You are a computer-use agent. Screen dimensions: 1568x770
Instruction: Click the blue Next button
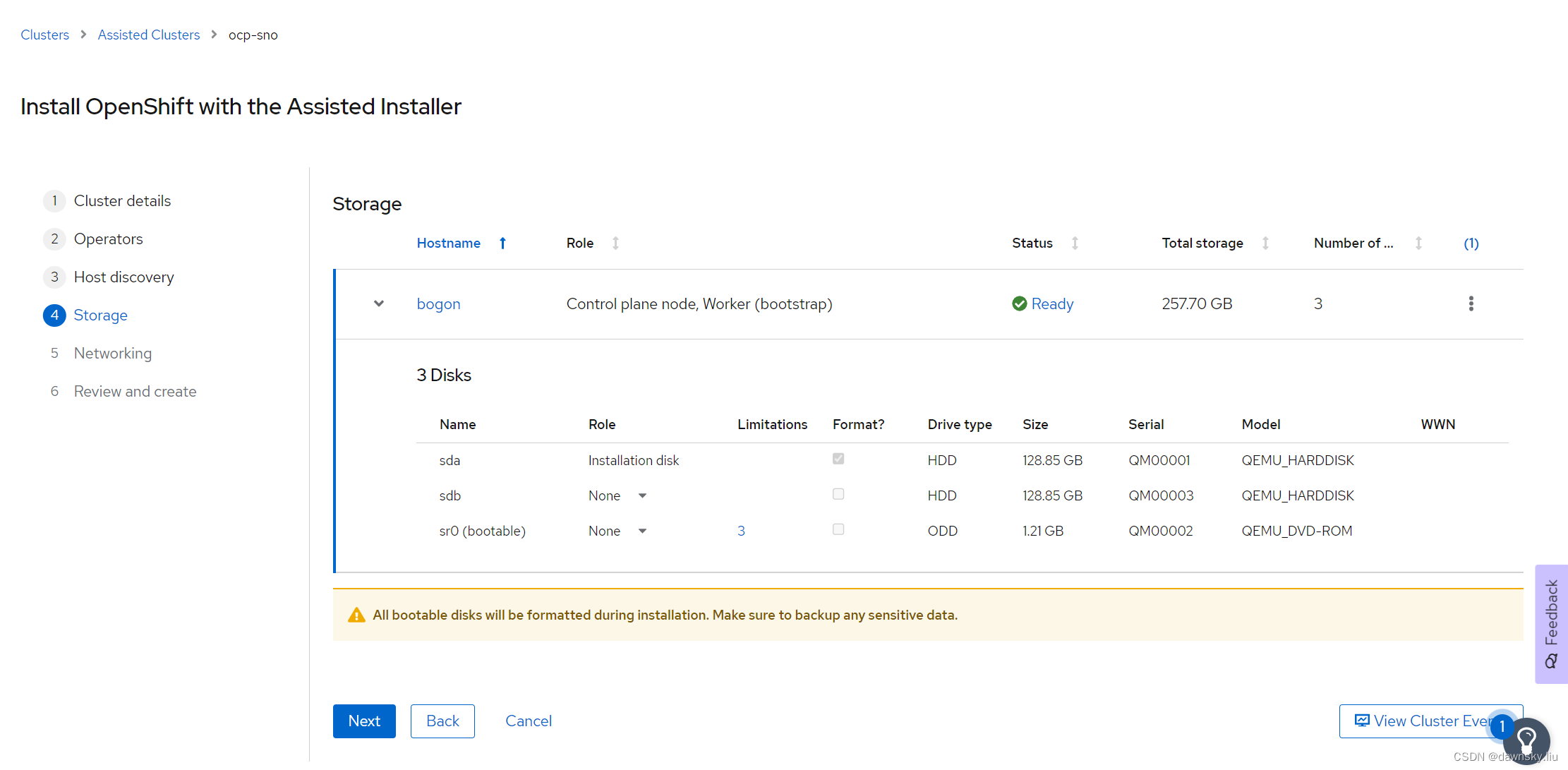click(364, 721)
